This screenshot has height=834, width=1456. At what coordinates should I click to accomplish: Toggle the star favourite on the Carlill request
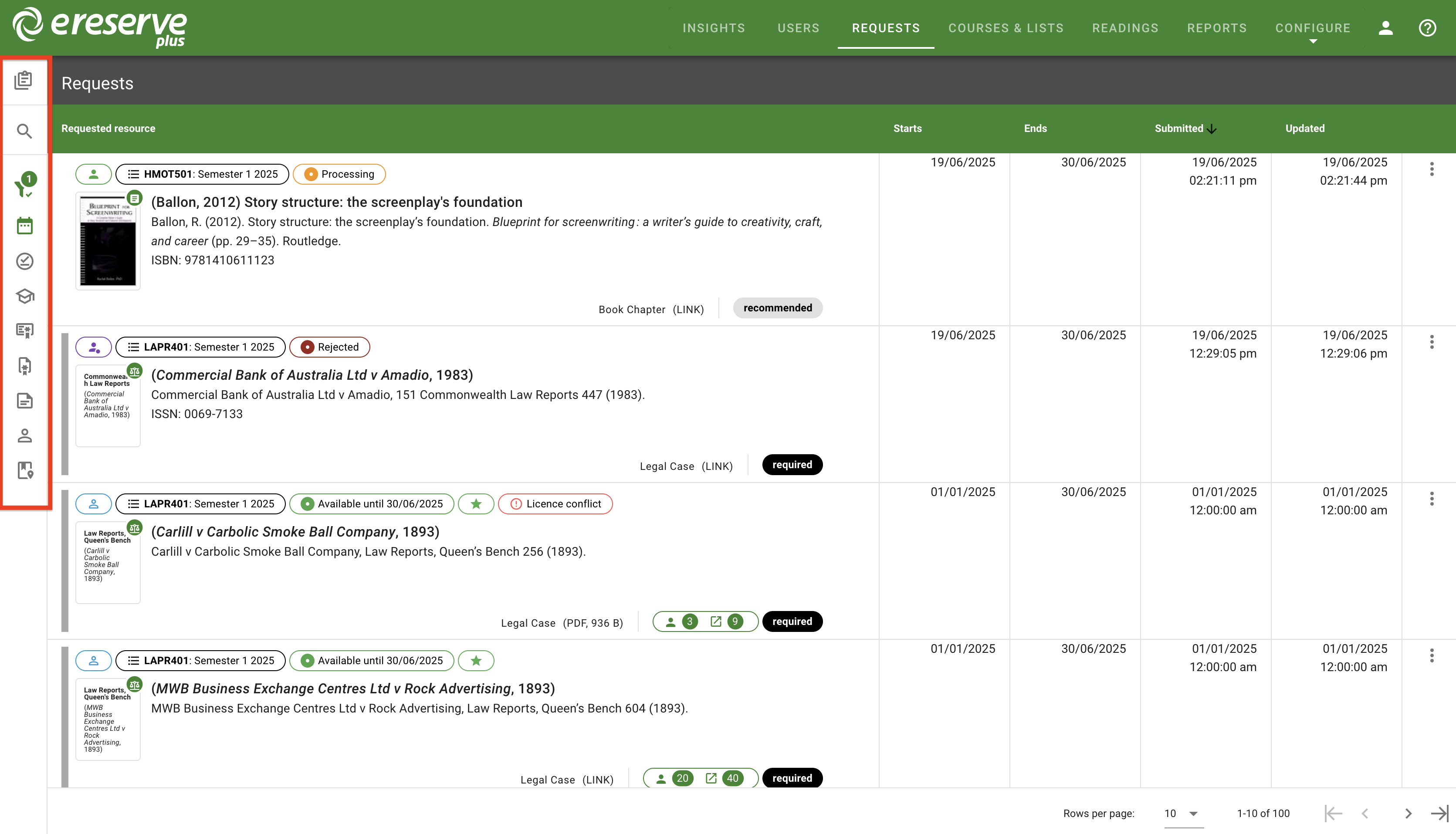(x=476, y=503)
